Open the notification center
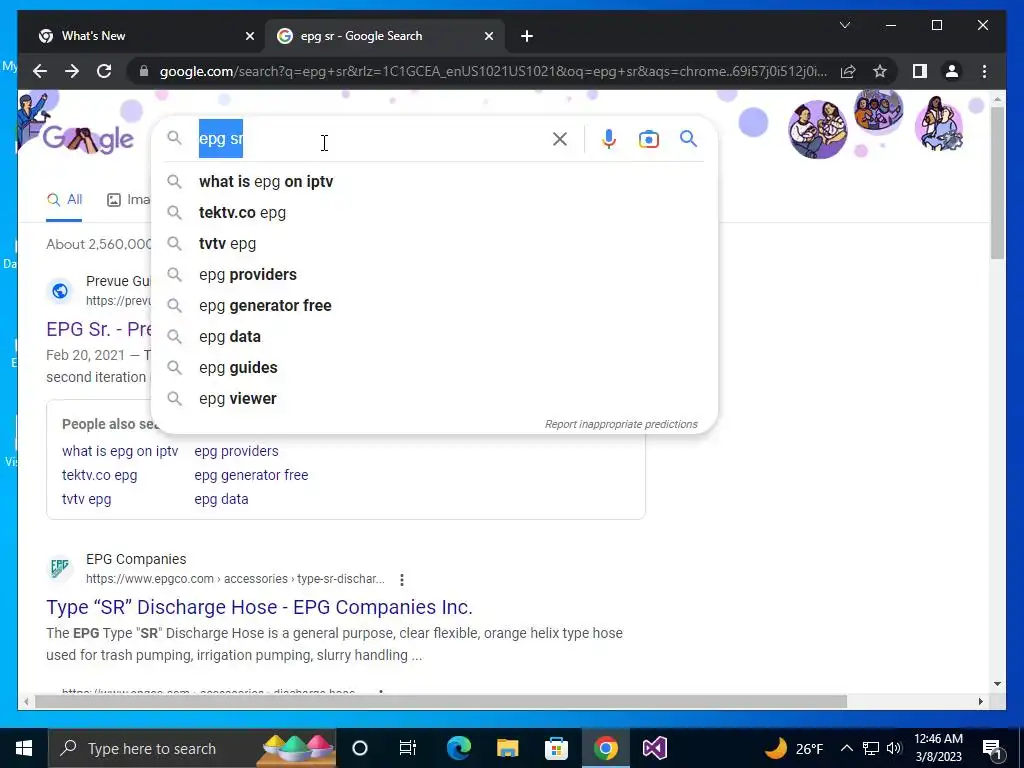The height and width of the screenshot is (768, 1024). tap(992, 749)
